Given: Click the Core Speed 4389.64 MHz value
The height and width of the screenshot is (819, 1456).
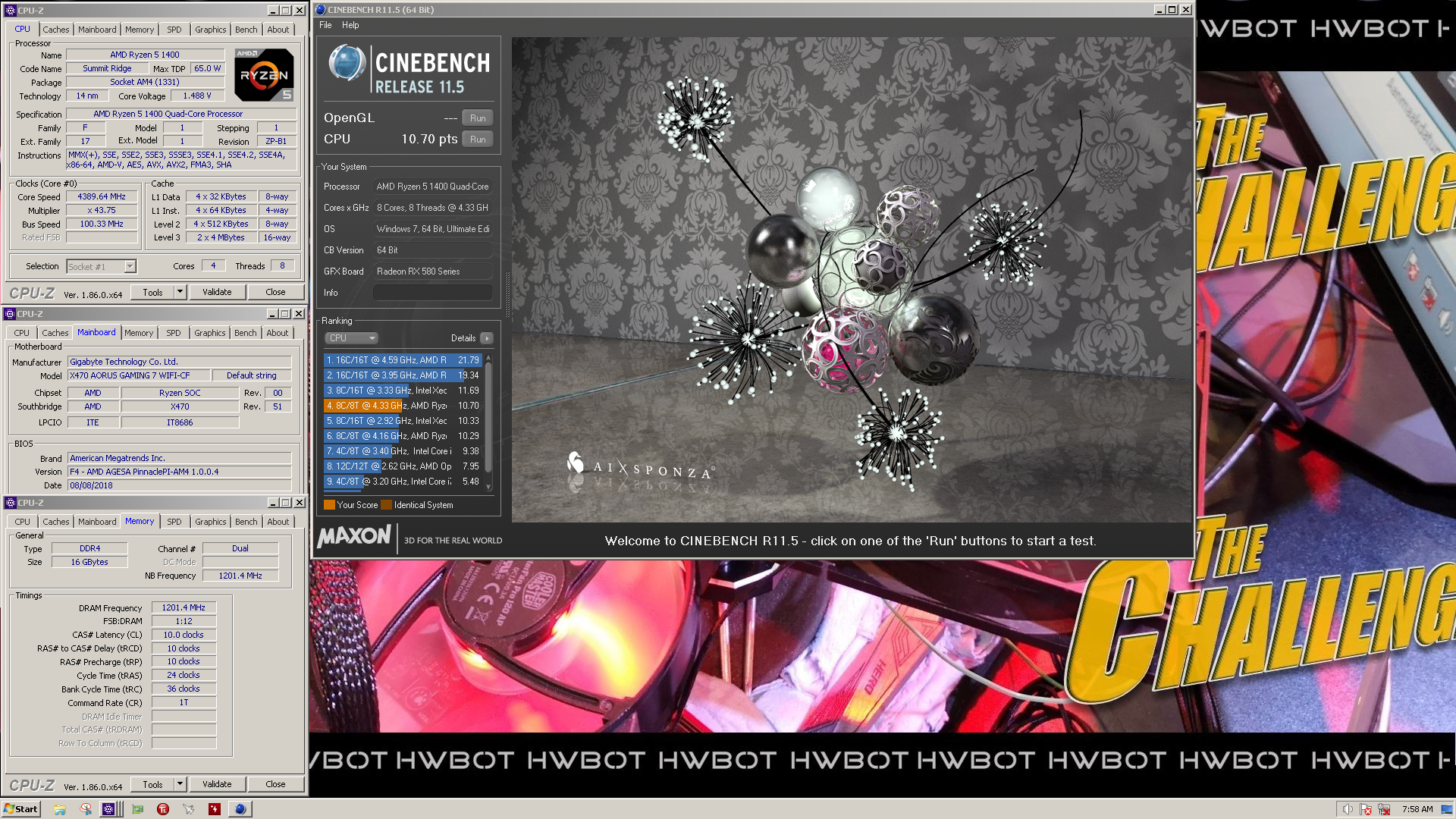Looking at the screenshot, I should pos(102,196).
